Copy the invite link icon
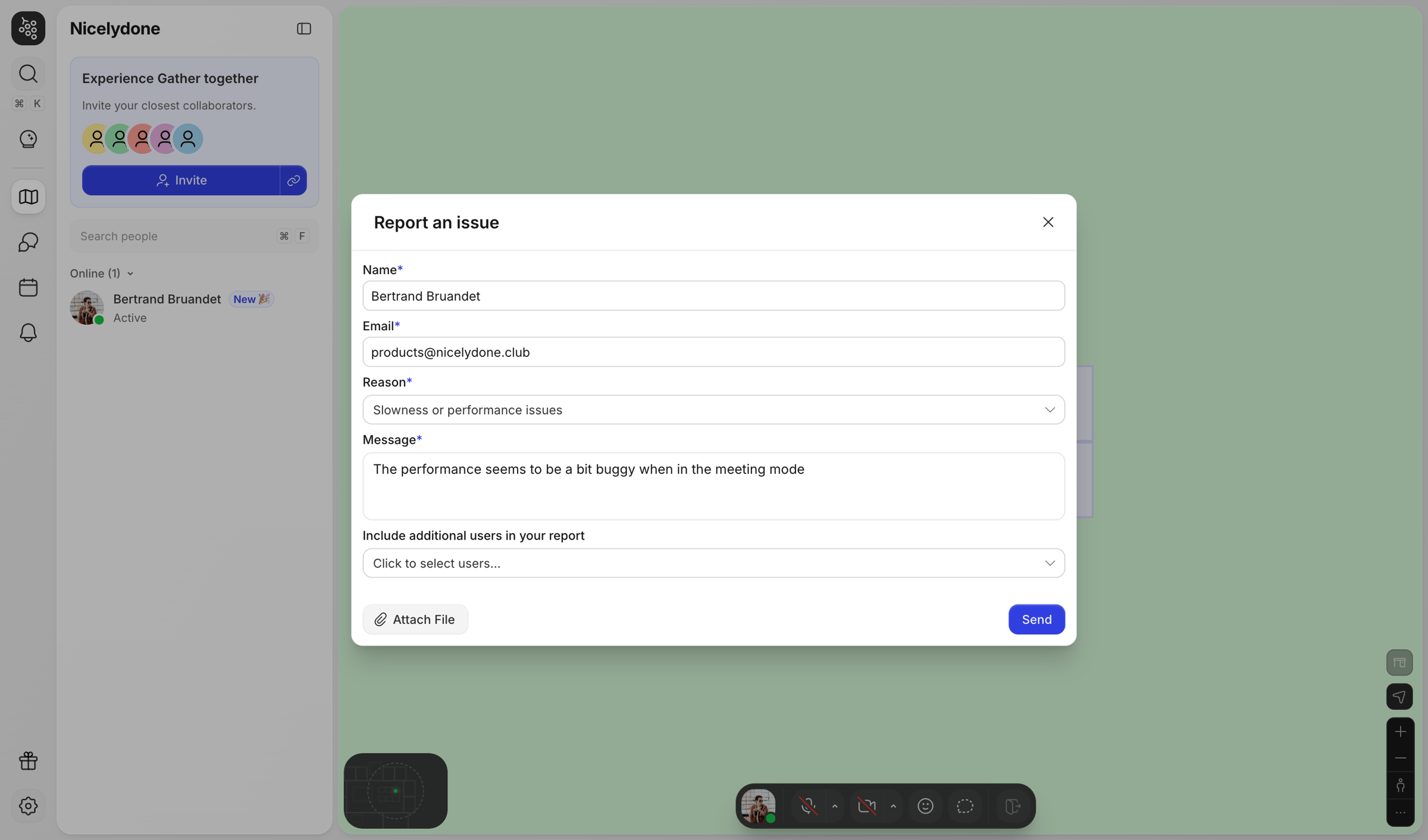1428x840 pixels. (293, 180)
